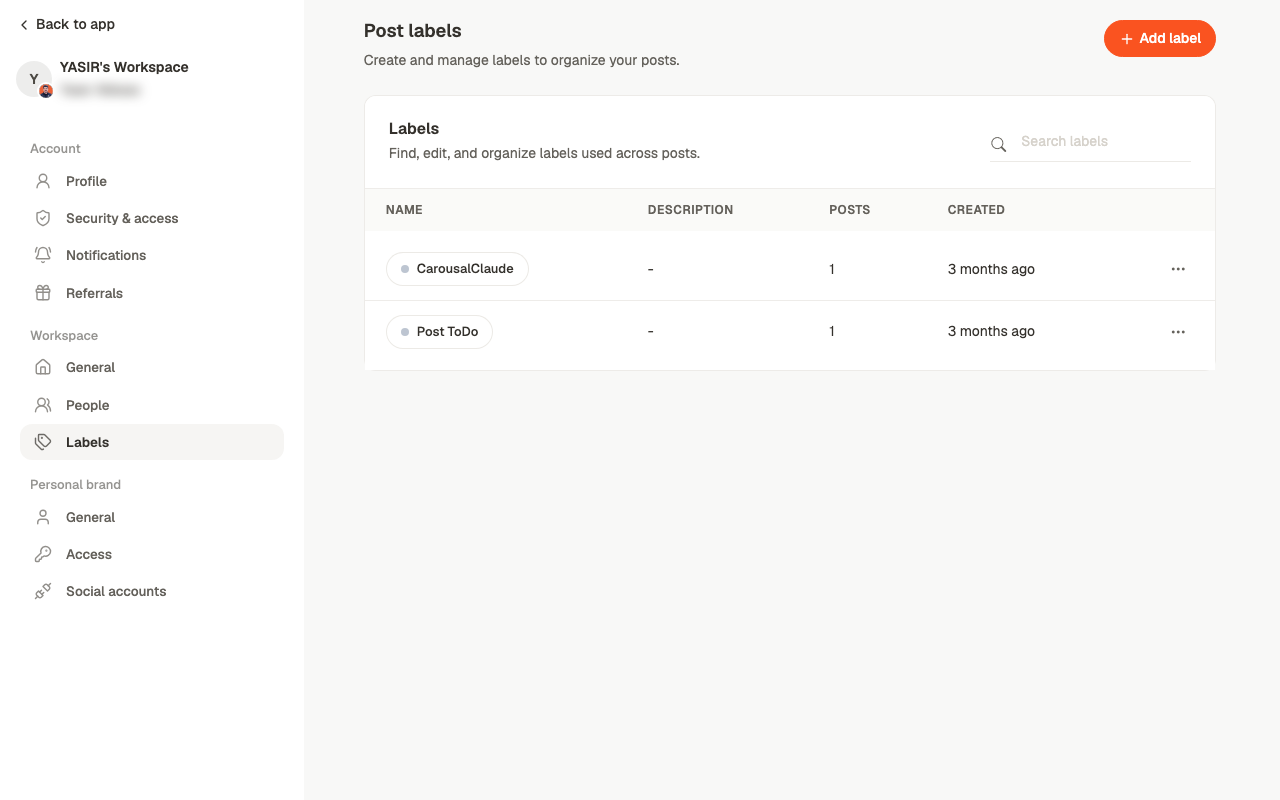The width and height of the screenshot is (1280, 800).
Task: Click the NAME column header
Action: tap(404, 210)
